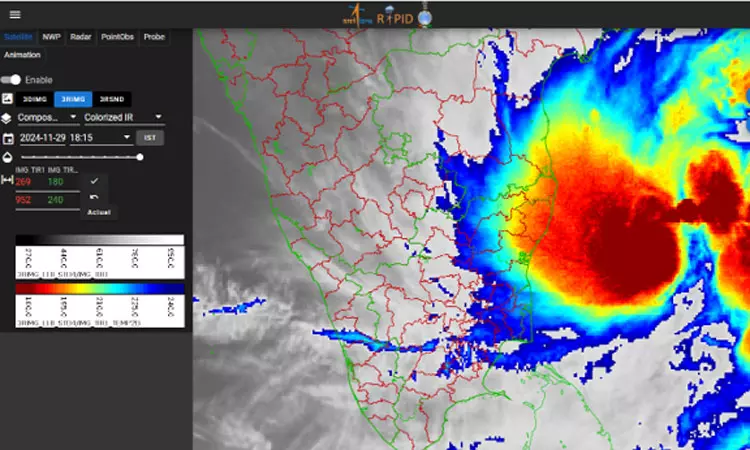Open the hamburger menu
This screenshot has width=750, height=450.
(x=14, y=14)
